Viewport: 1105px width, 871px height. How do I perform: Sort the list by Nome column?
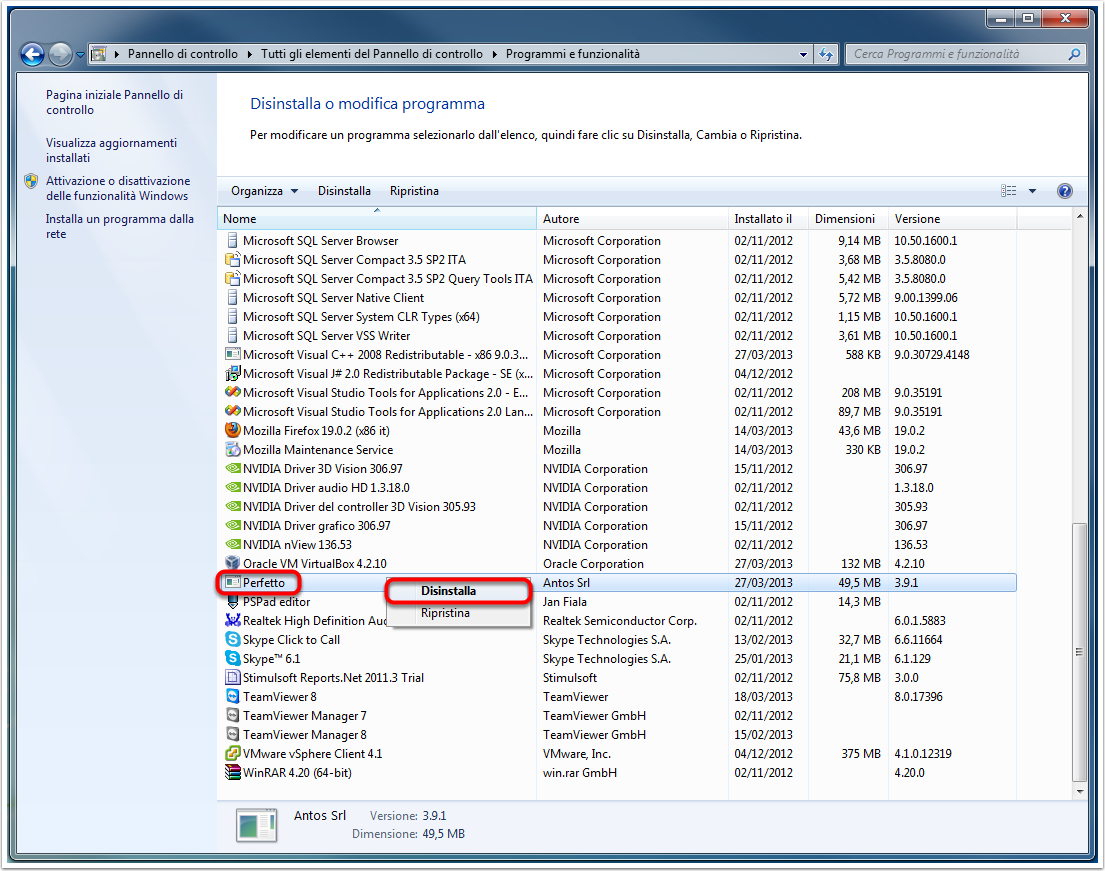pyautogui.click(x=377, y=219)
